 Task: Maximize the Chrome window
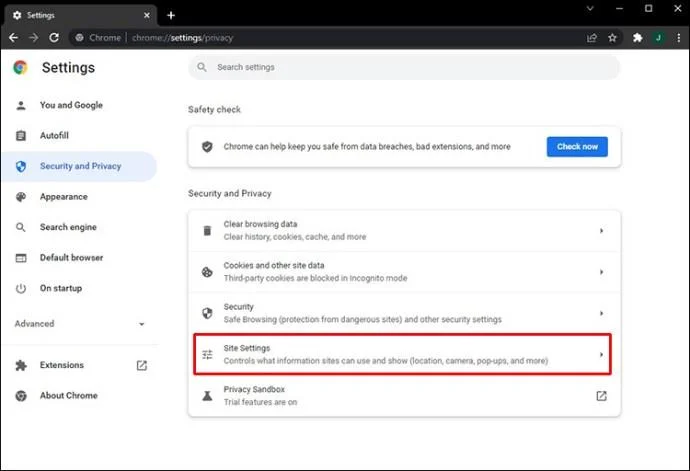click(x=649, y=8)
